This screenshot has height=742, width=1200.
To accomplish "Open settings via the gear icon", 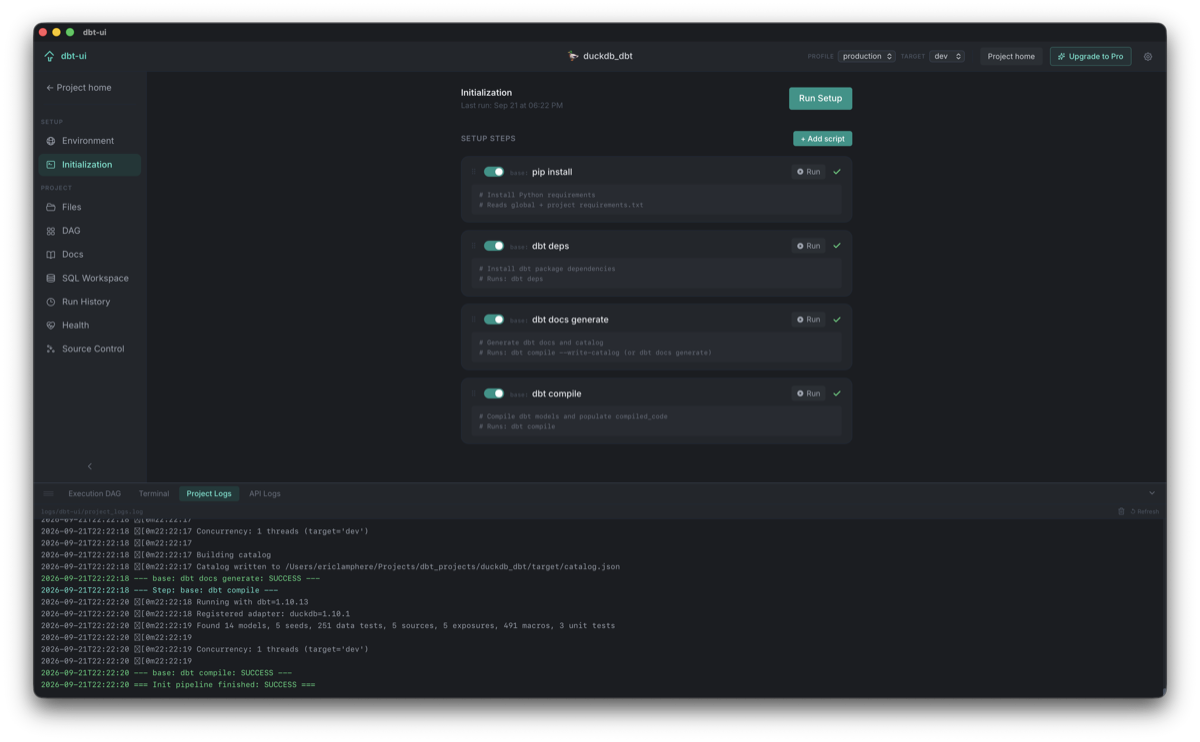I will coord(1148,57).
